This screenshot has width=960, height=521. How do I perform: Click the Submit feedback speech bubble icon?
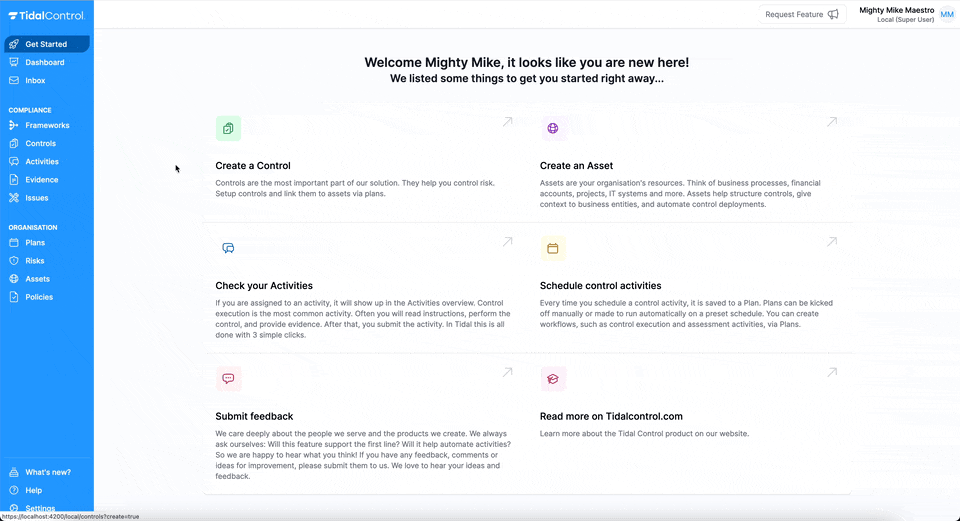click(228, 379)
